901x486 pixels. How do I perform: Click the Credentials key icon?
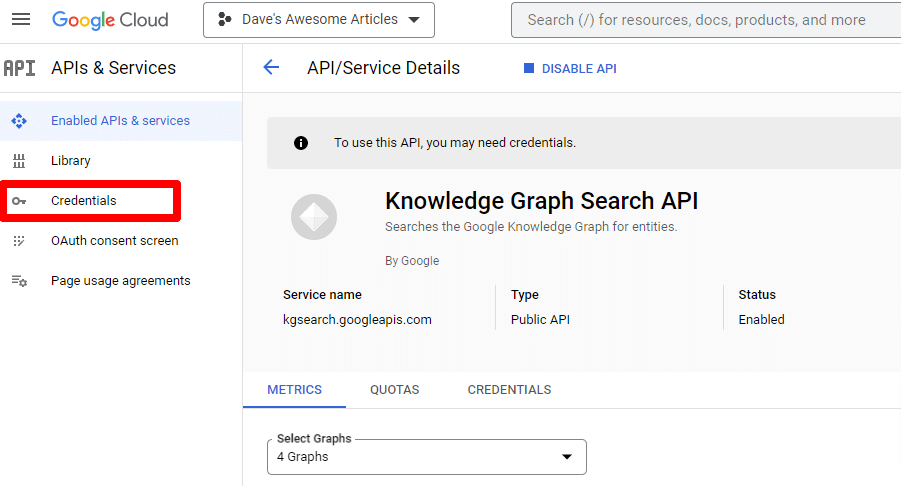[19, 201]
